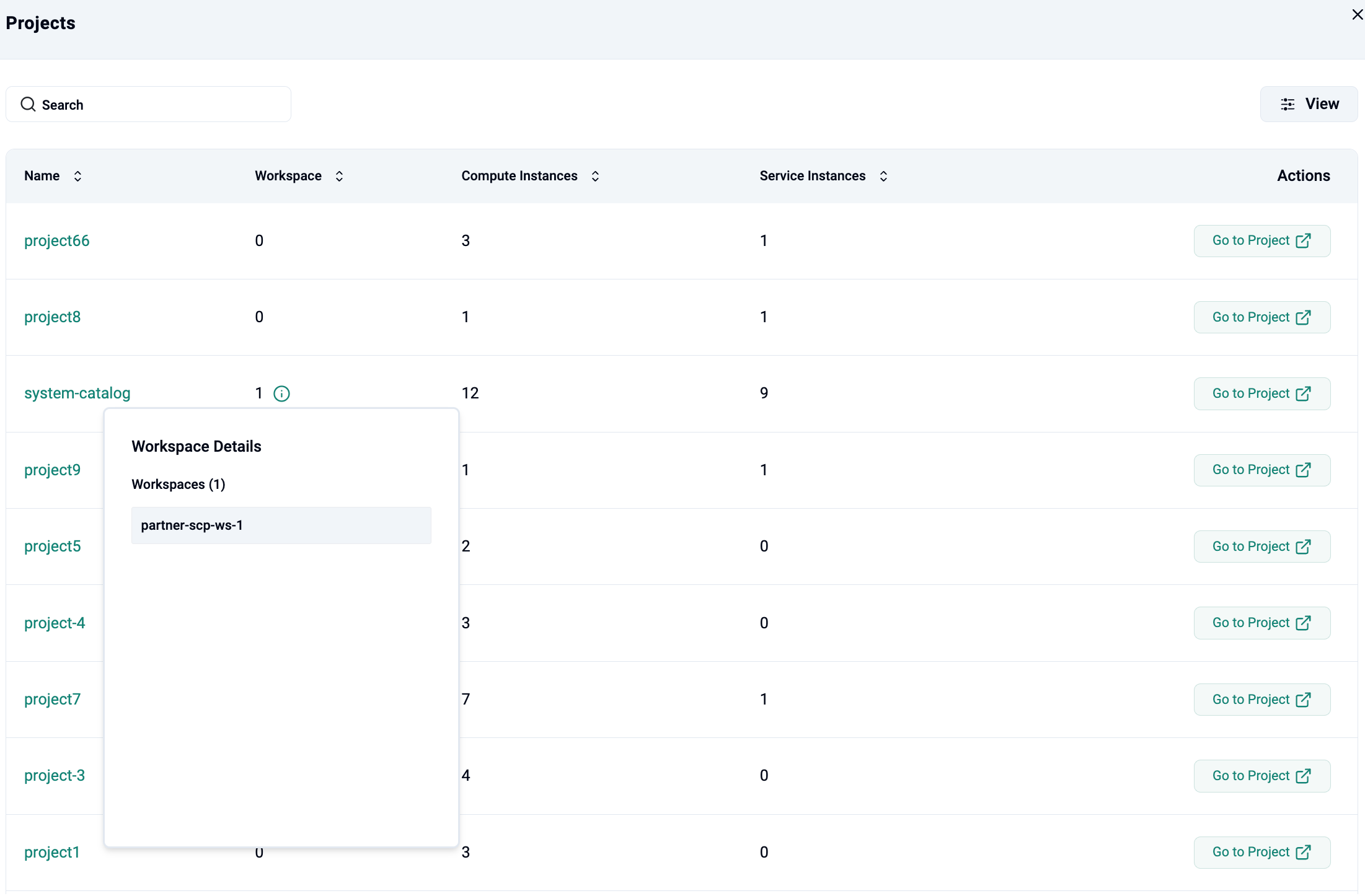Open the system-catalog project link
The image size is (1365, 896).
click(77, 393)
